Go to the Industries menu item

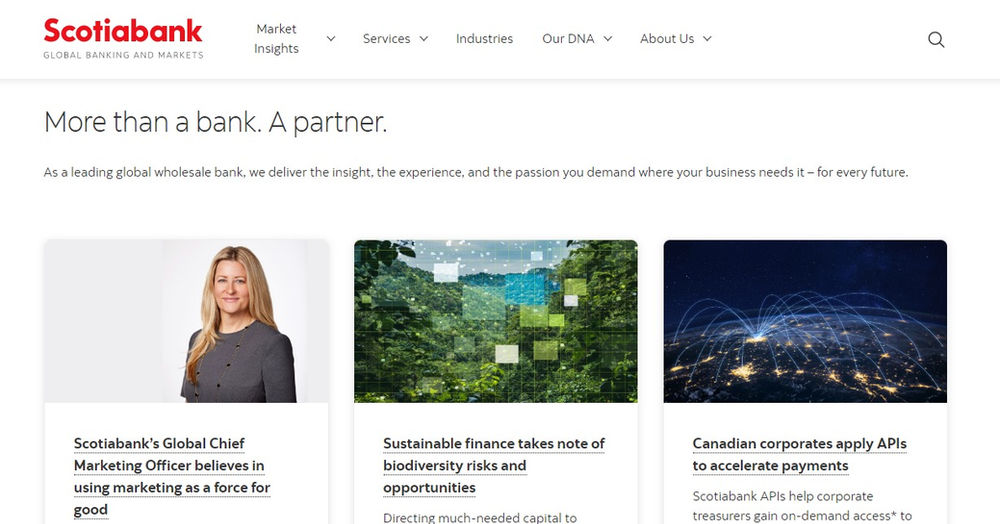(484, 39)
